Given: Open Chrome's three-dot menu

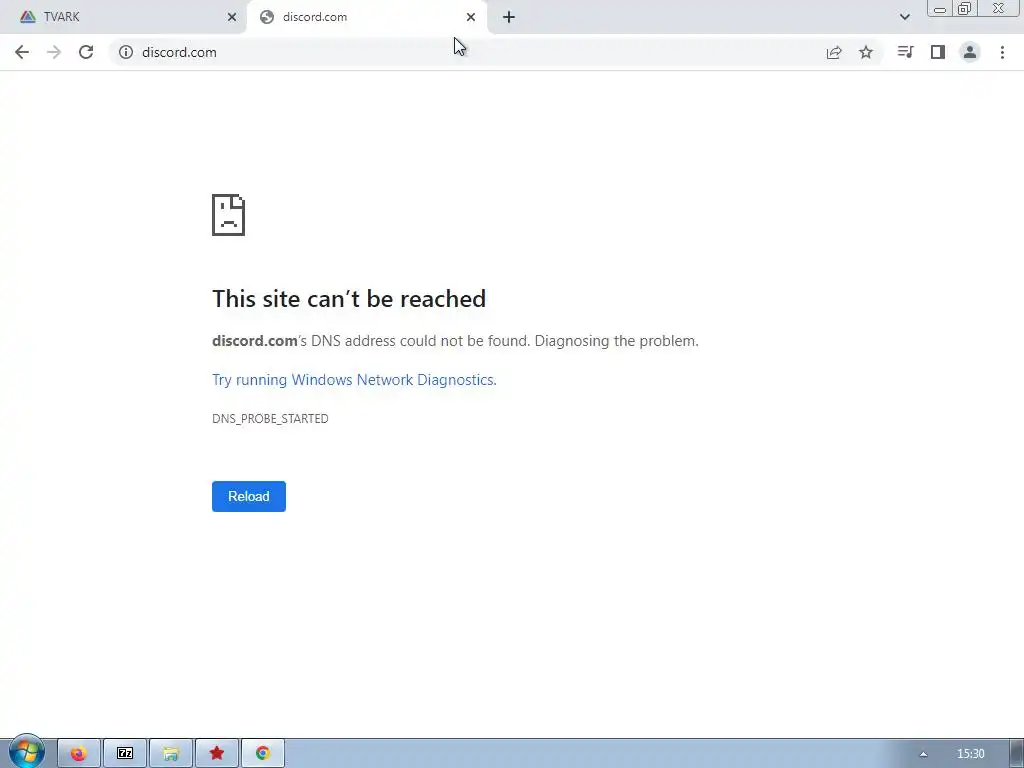Looking at the screenshot, I should click(1002, 52).
